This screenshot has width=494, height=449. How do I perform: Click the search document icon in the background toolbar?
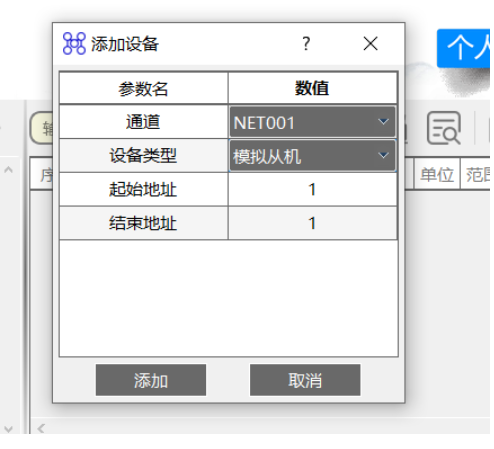point(444,128)
